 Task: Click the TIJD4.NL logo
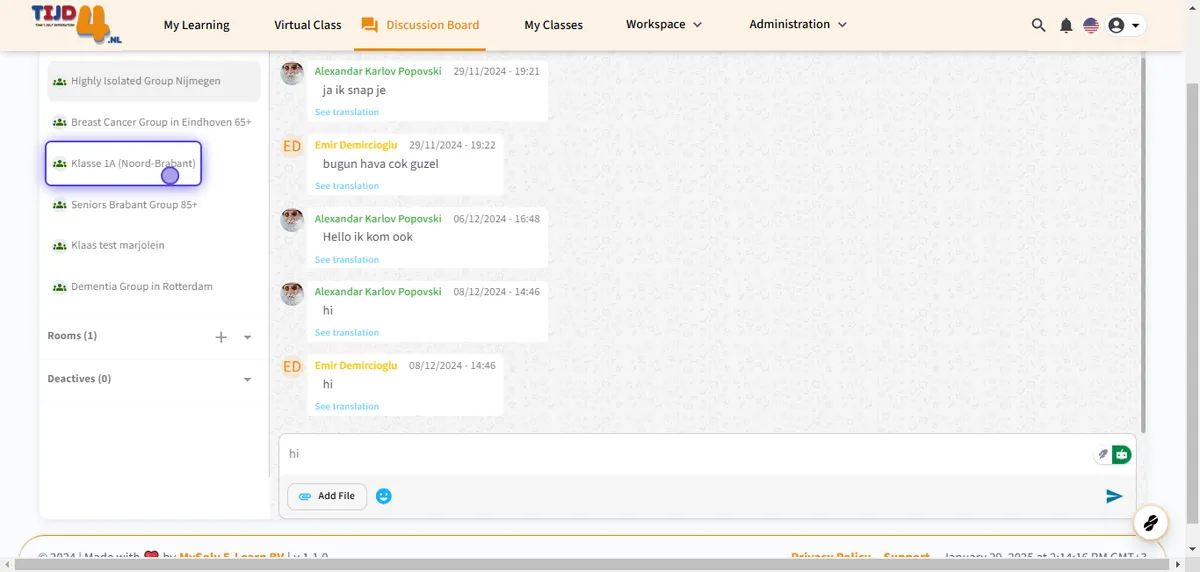75,23
